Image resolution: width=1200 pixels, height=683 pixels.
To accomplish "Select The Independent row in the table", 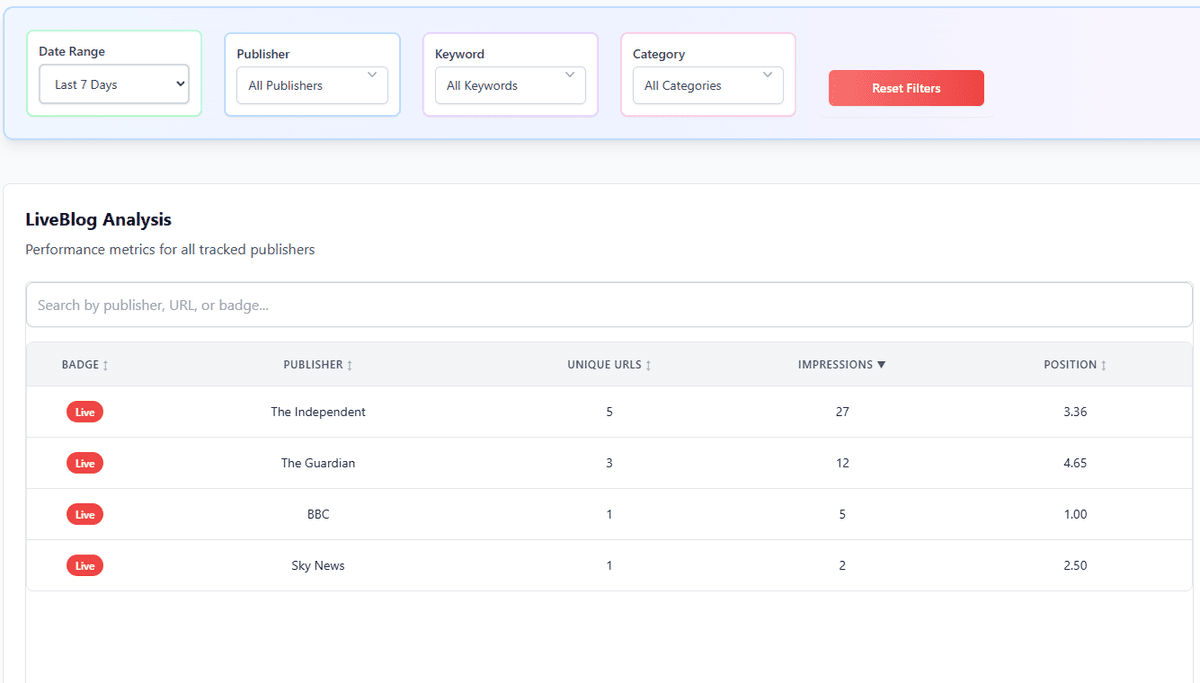I will 600,411.
